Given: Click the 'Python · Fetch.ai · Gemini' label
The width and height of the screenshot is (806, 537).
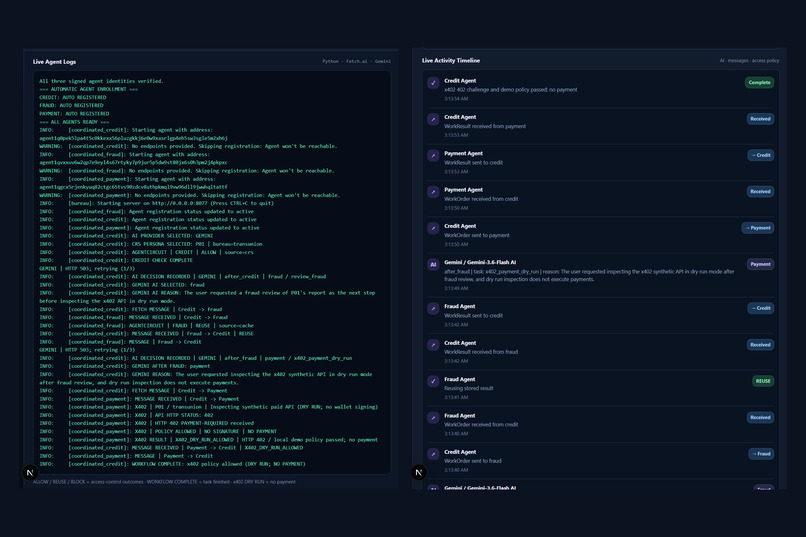Looking at the screenshot, I should tap(356, 62).
